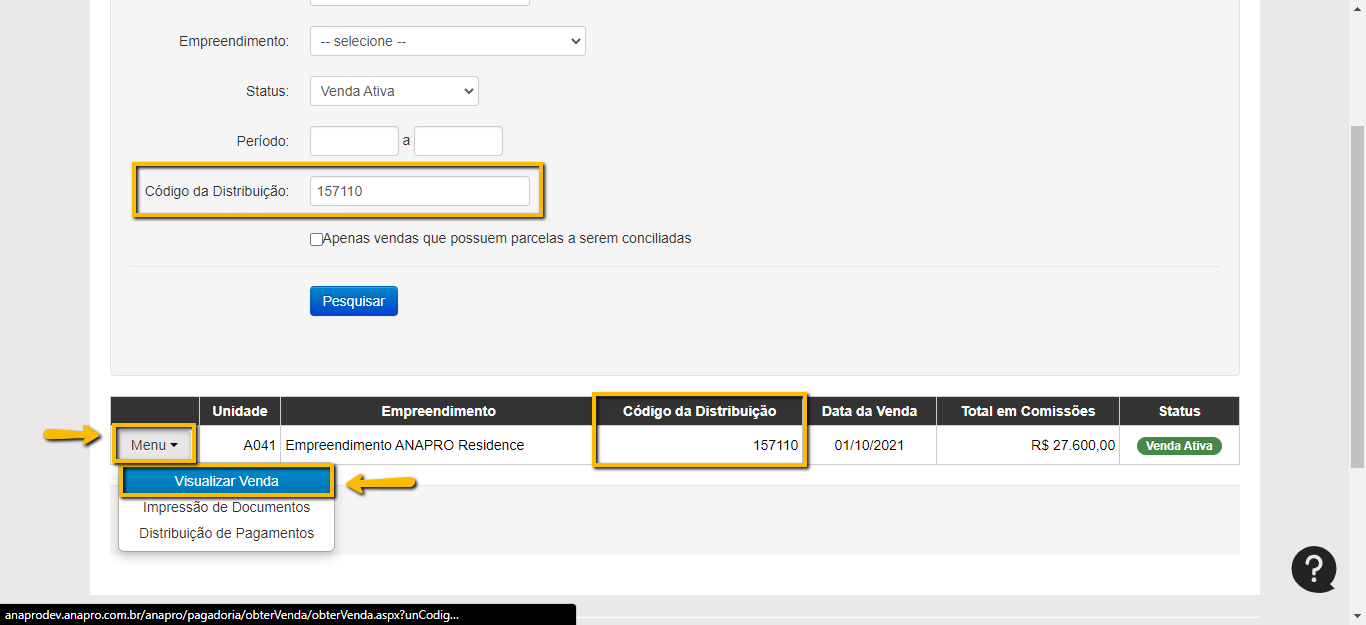
Task: Open Distribuição de Pagamentos menu entry
Action: coord(226,533)
